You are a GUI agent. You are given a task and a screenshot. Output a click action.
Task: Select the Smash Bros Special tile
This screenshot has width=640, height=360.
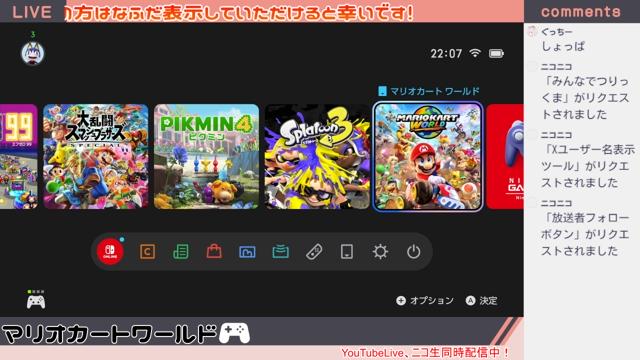[x=96, y=157]
